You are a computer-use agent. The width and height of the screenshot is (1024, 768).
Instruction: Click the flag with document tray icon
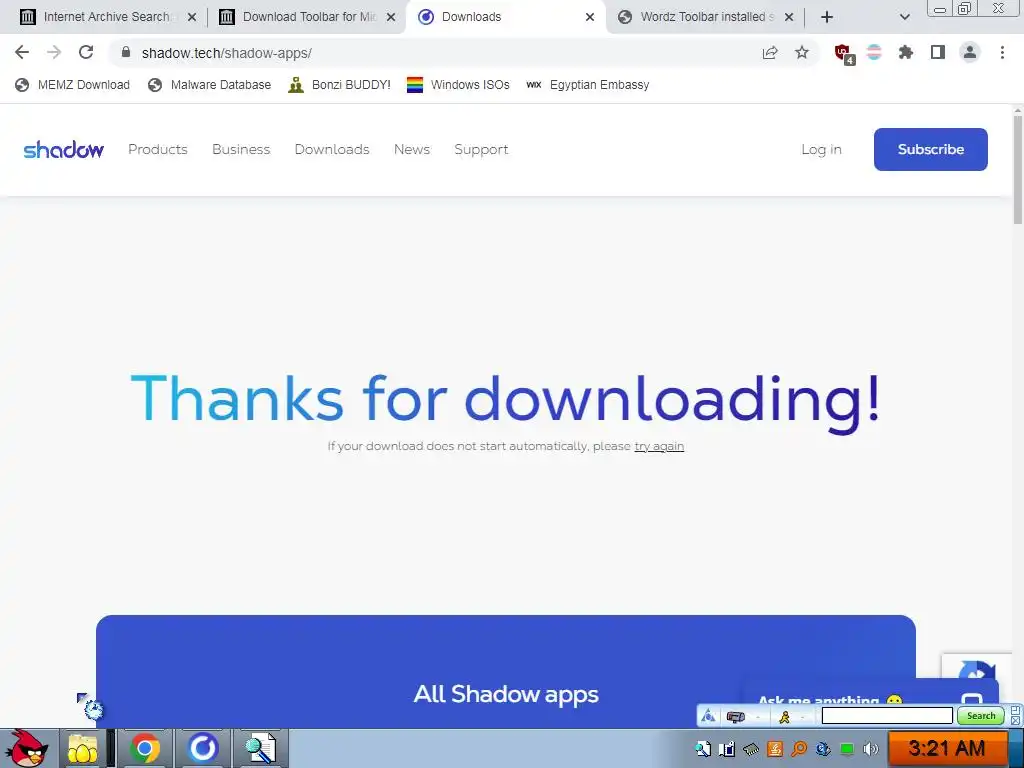tap(727, 749)
